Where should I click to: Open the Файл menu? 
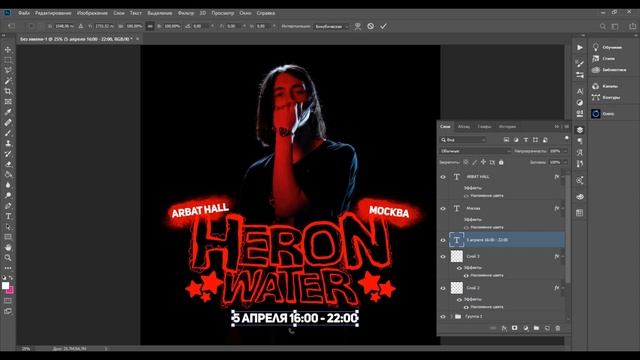click(24, 13)
